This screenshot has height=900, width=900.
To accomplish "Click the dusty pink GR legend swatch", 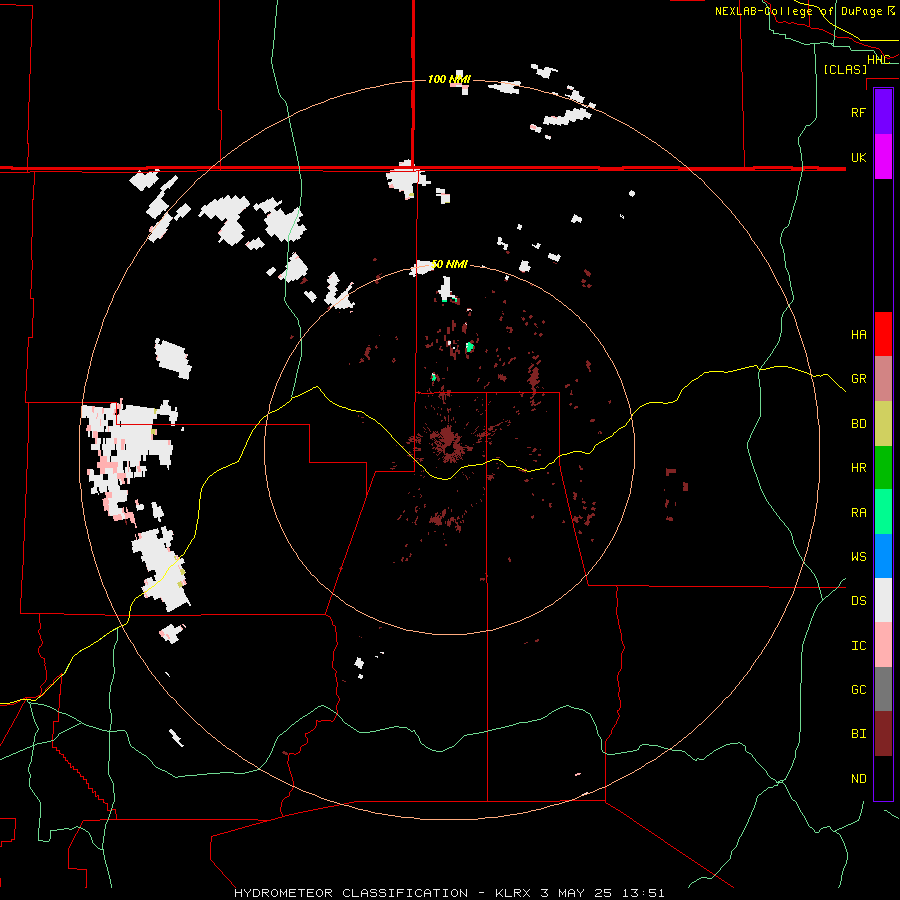I will pos(883,378).
